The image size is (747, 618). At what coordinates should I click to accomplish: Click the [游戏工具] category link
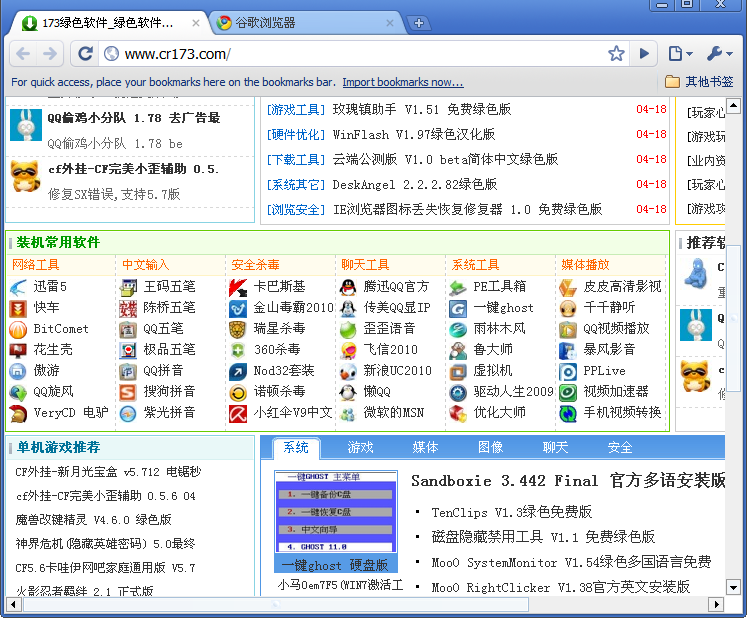pos(295,110)
